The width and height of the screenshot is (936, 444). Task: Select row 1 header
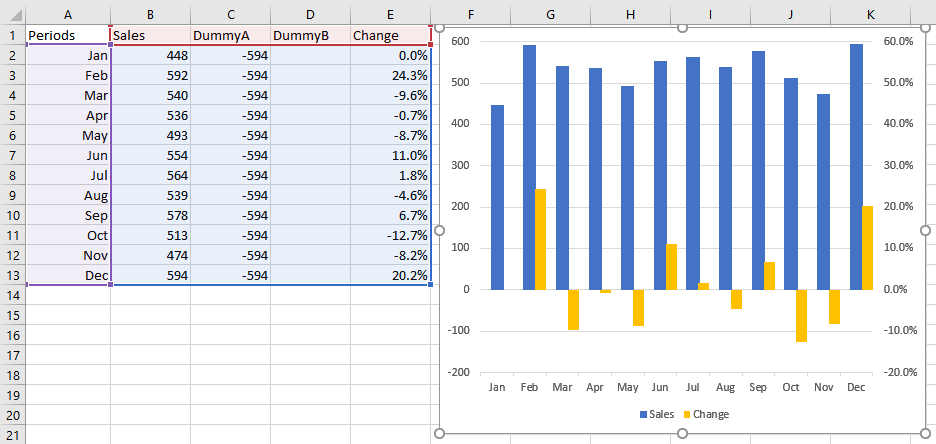click(x=13, y=35)
